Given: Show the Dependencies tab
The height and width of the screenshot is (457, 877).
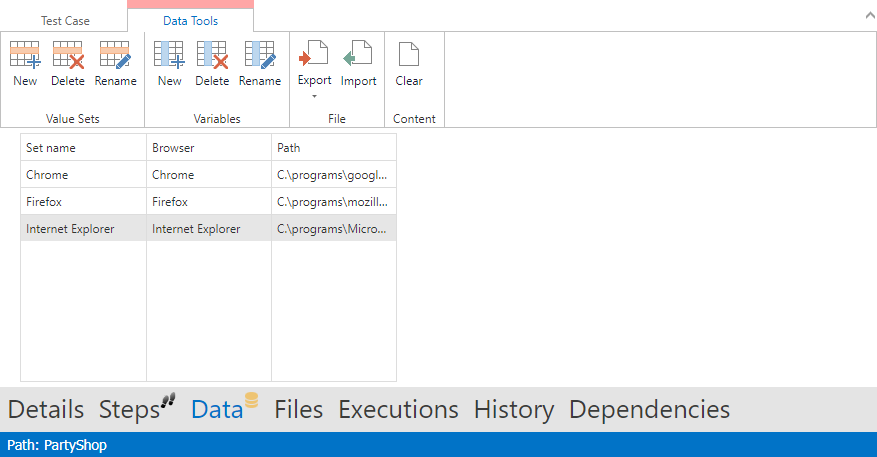Looking at the screenshot, I should (x=649, y=409).
